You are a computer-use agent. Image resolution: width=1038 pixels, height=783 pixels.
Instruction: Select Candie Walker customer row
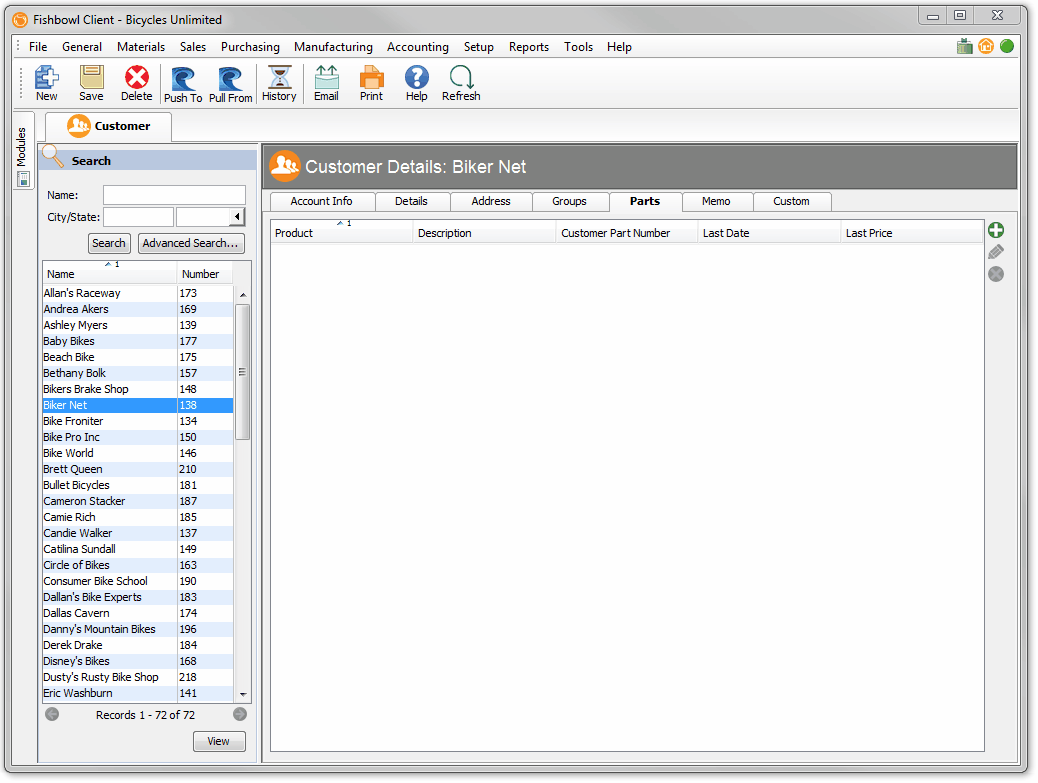(138, 533)
